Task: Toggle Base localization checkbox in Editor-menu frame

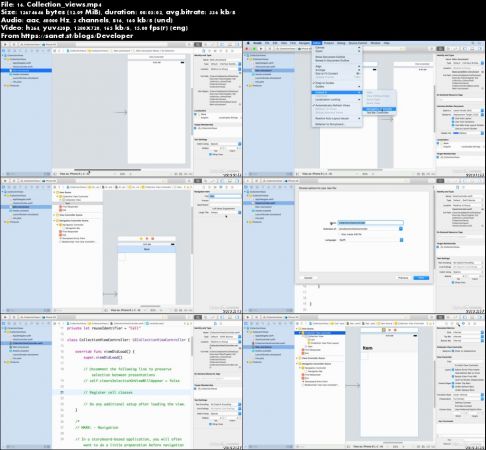Action: (x=438, y=143)
